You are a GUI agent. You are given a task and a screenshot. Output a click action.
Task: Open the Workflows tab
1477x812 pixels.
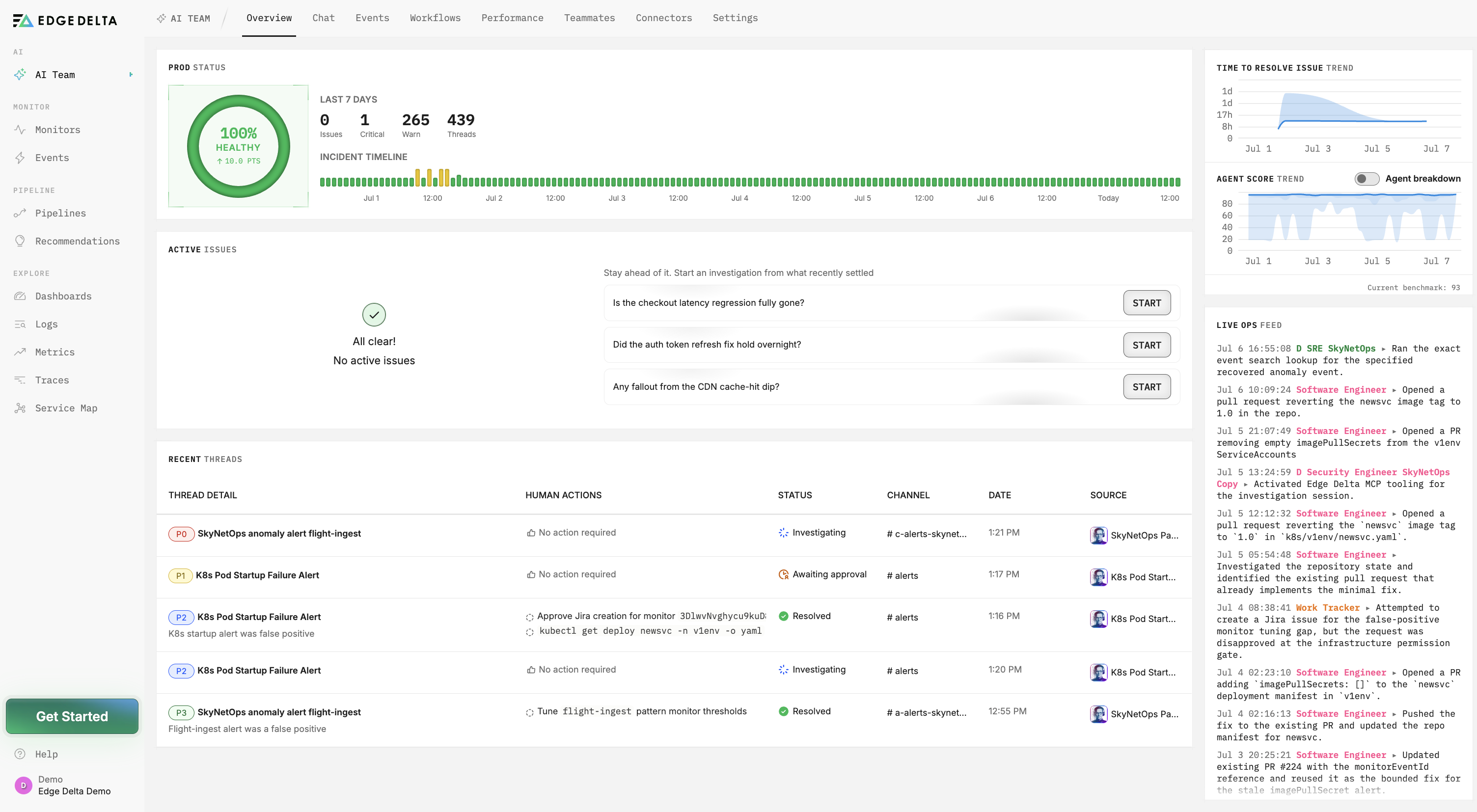point(435,18)
